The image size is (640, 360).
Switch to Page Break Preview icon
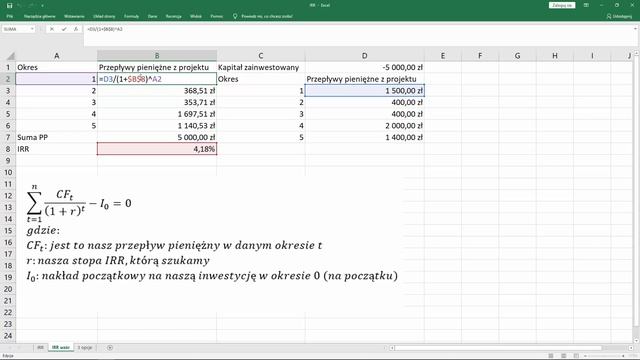point(576,356)
